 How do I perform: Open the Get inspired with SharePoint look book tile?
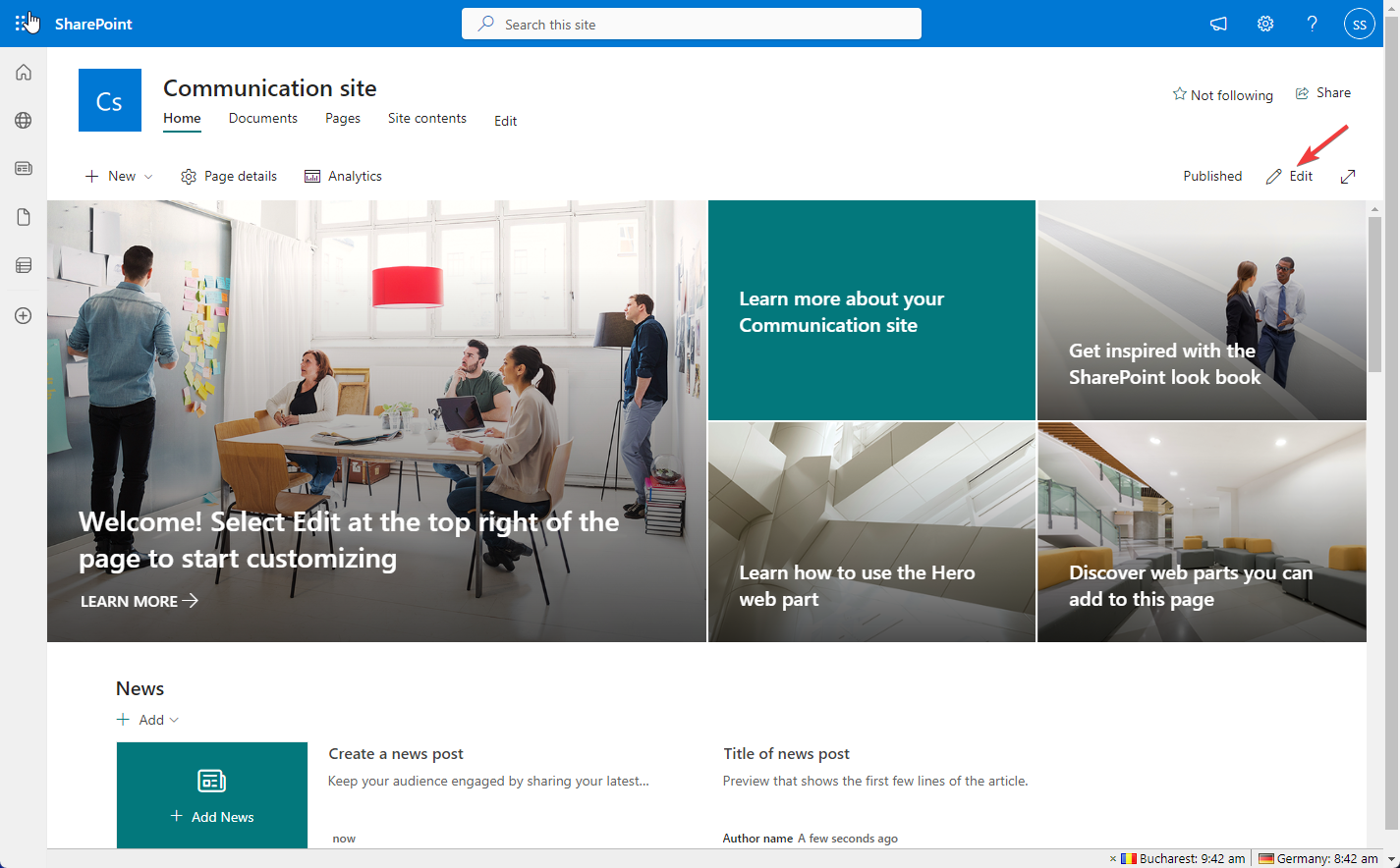point(1202,310)
